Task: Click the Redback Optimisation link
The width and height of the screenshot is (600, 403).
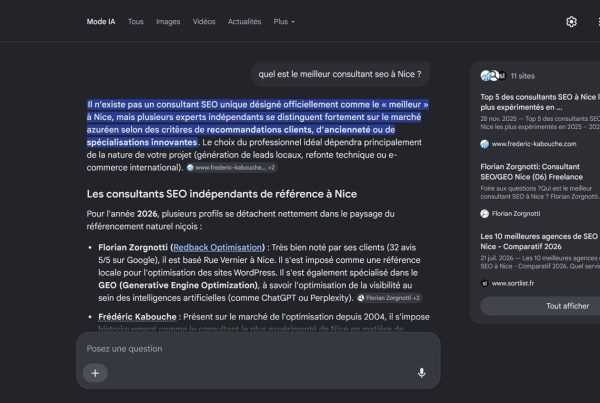Action: coord(217,247)
